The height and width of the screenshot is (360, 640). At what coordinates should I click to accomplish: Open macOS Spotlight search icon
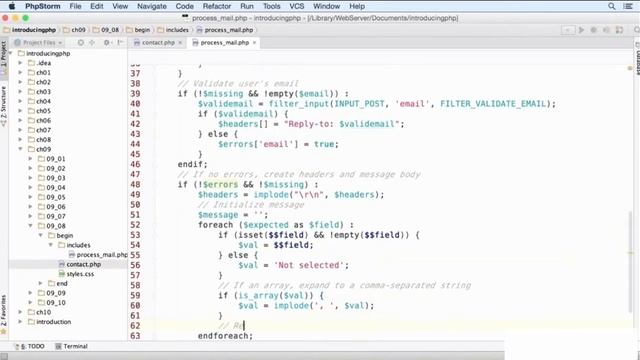point(611,6)
